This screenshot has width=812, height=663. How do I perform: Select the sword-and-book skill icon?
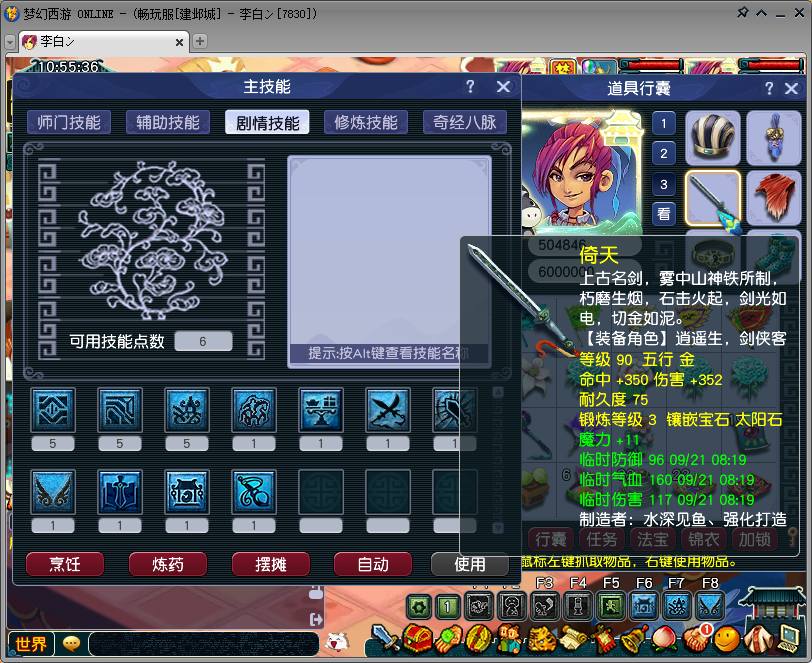pos(120,492)
